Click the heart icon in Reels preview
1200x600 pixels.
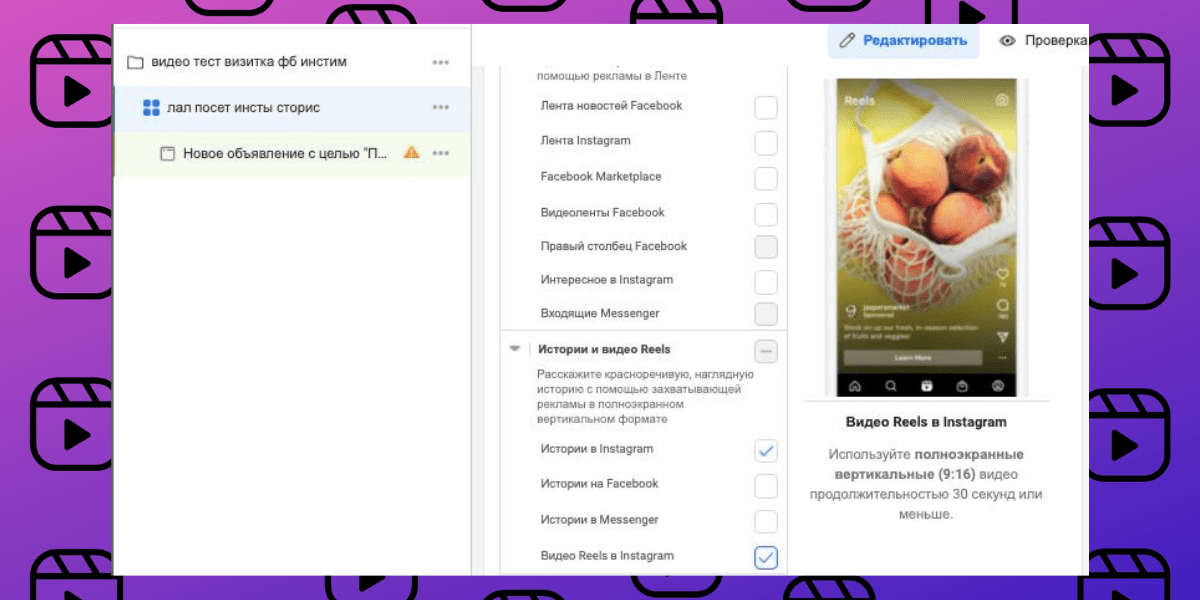click(1003, 273)
